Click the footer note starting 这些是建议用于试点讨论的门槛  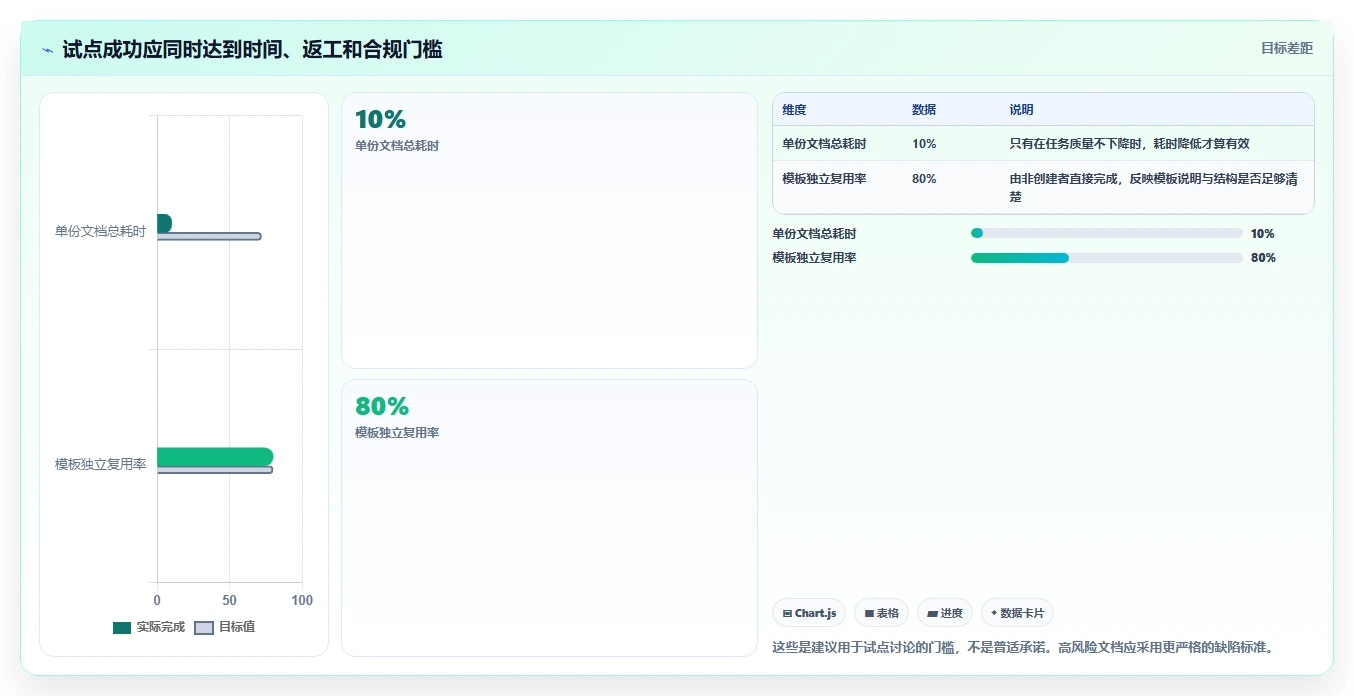coord(1022,647)
